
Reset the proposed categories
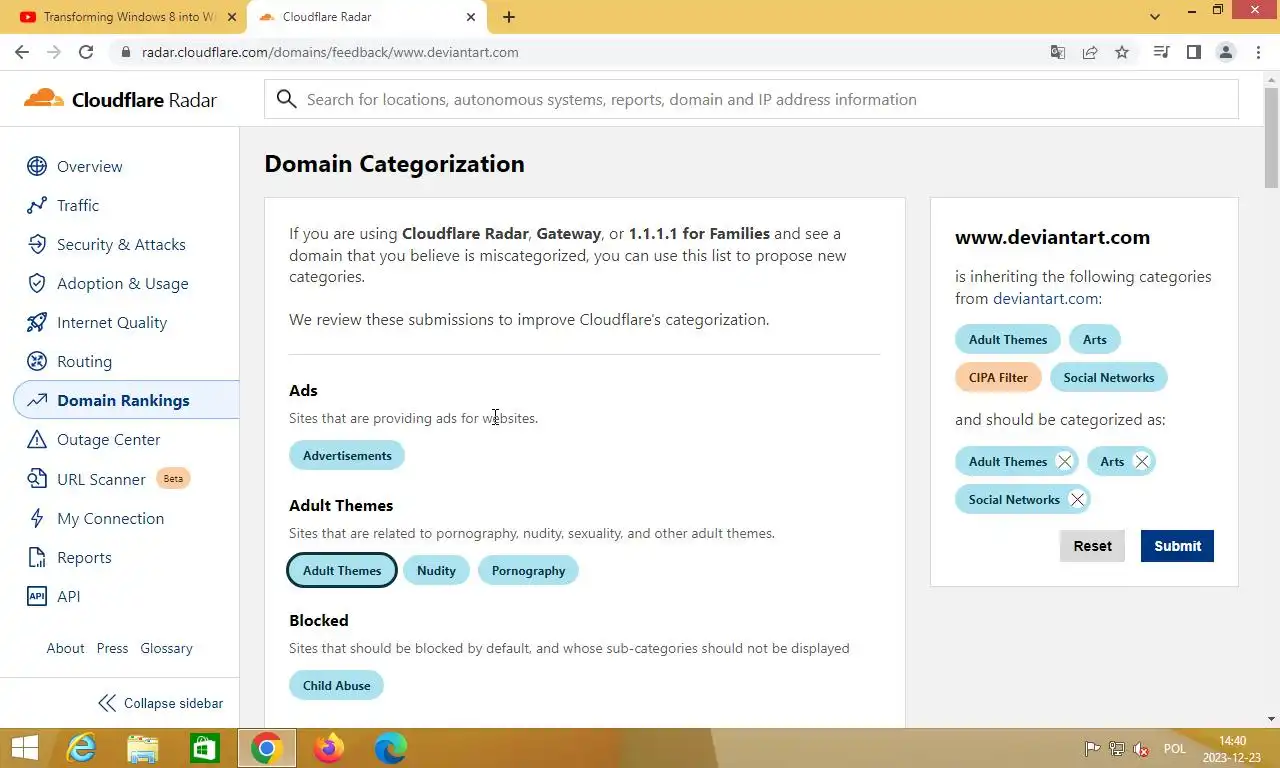coord(1092,546)
